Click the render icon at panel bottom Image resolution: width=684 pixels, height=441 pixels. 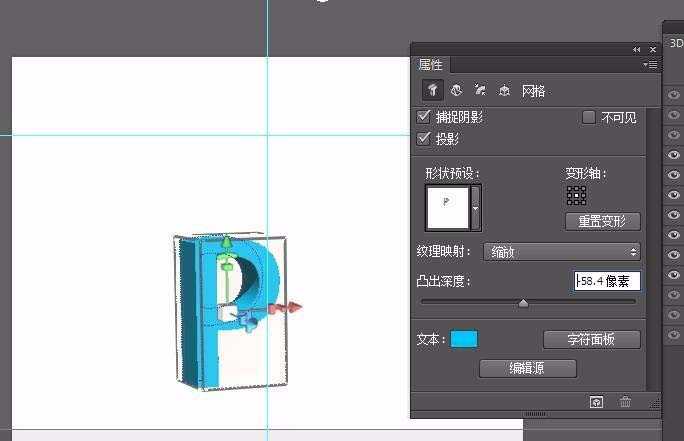[597, 401]
